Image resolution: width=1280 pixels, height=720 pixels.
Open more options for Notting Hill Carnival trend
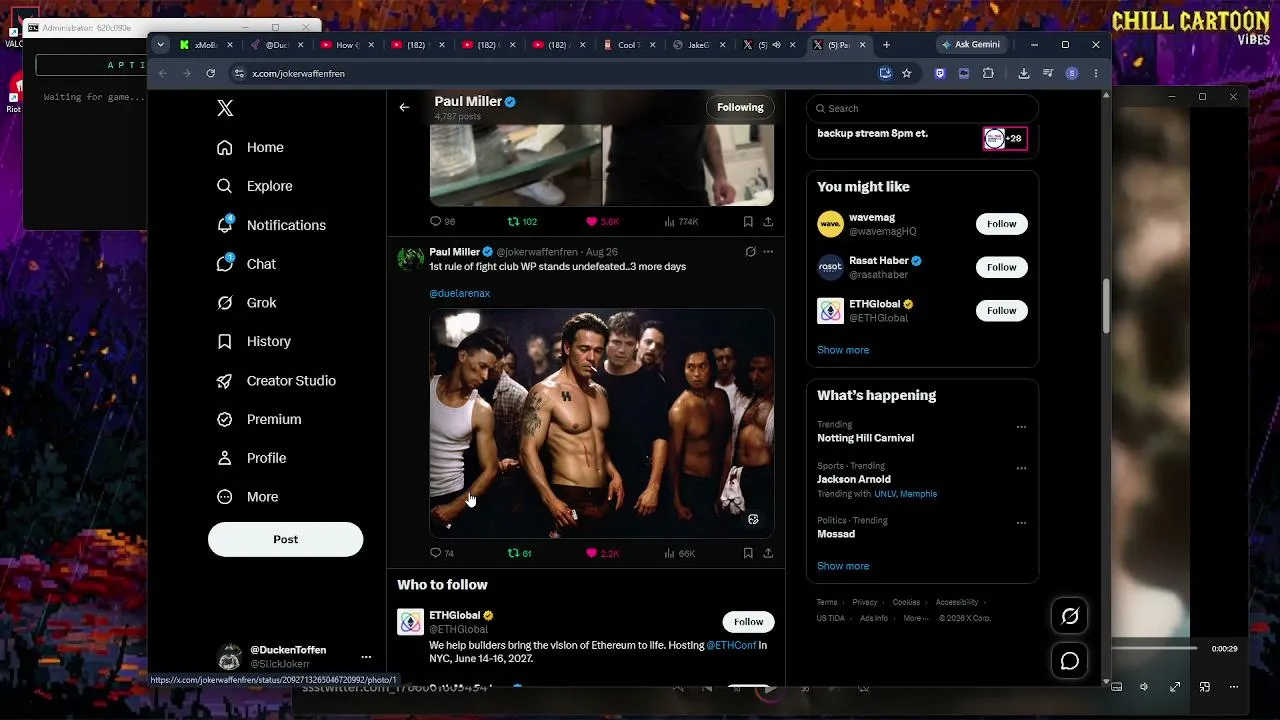pos(1021,427)
